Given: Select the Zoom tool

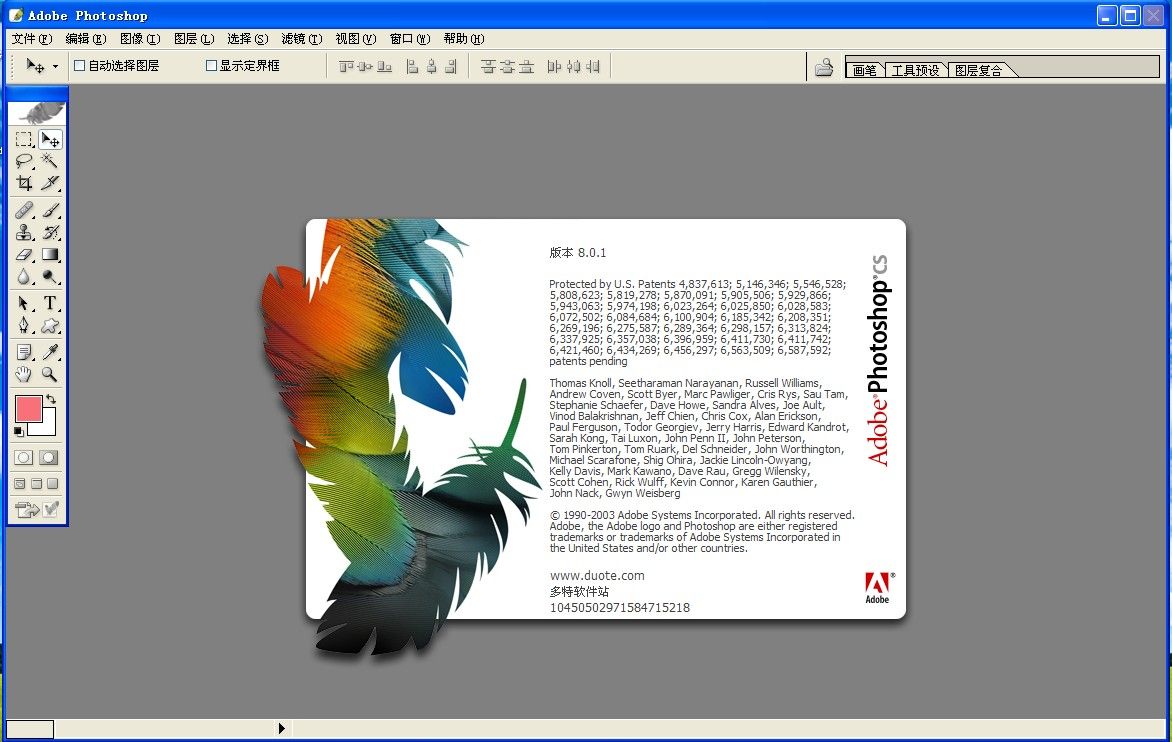Looking at the screenshot, I should 50,374.
